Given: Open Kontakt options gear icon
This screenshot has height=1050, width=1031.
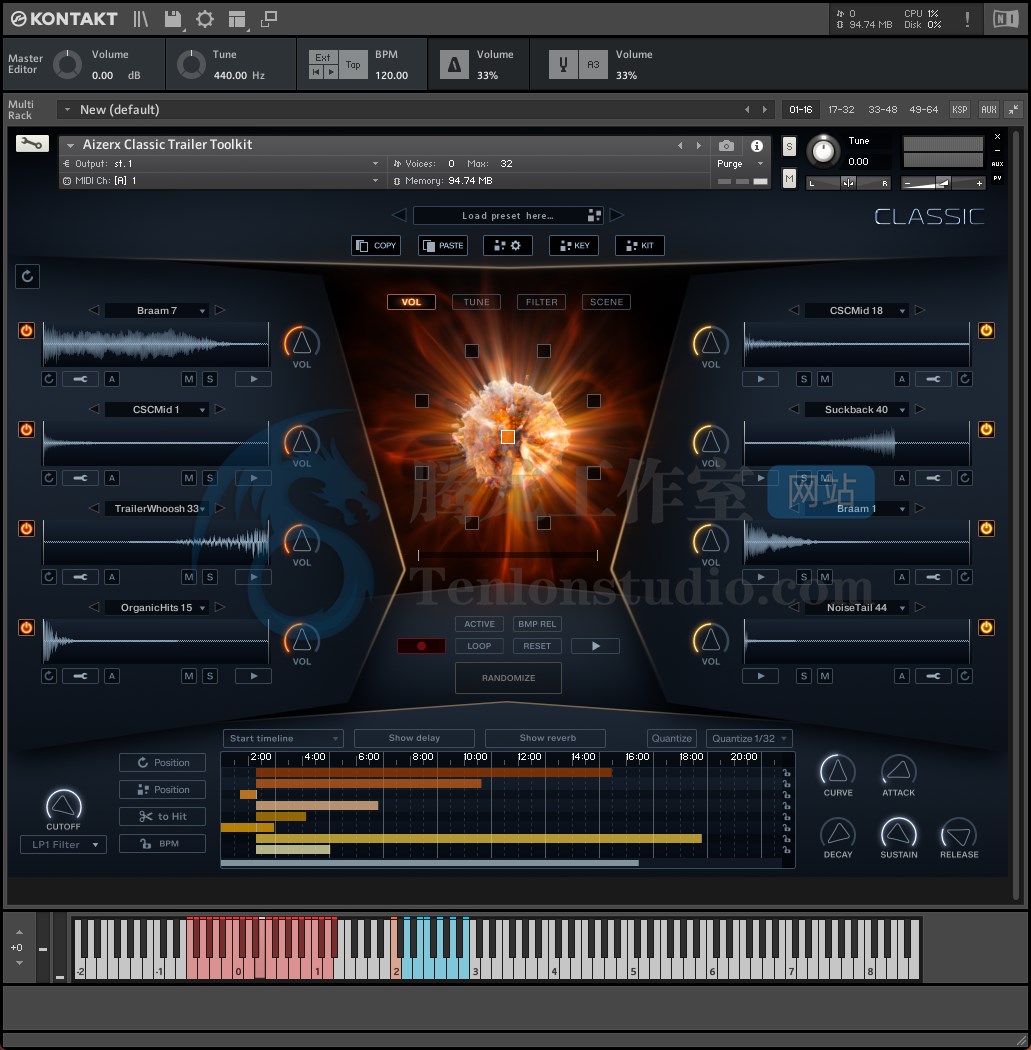Looking at the screenshot, I should click(205, 19).
